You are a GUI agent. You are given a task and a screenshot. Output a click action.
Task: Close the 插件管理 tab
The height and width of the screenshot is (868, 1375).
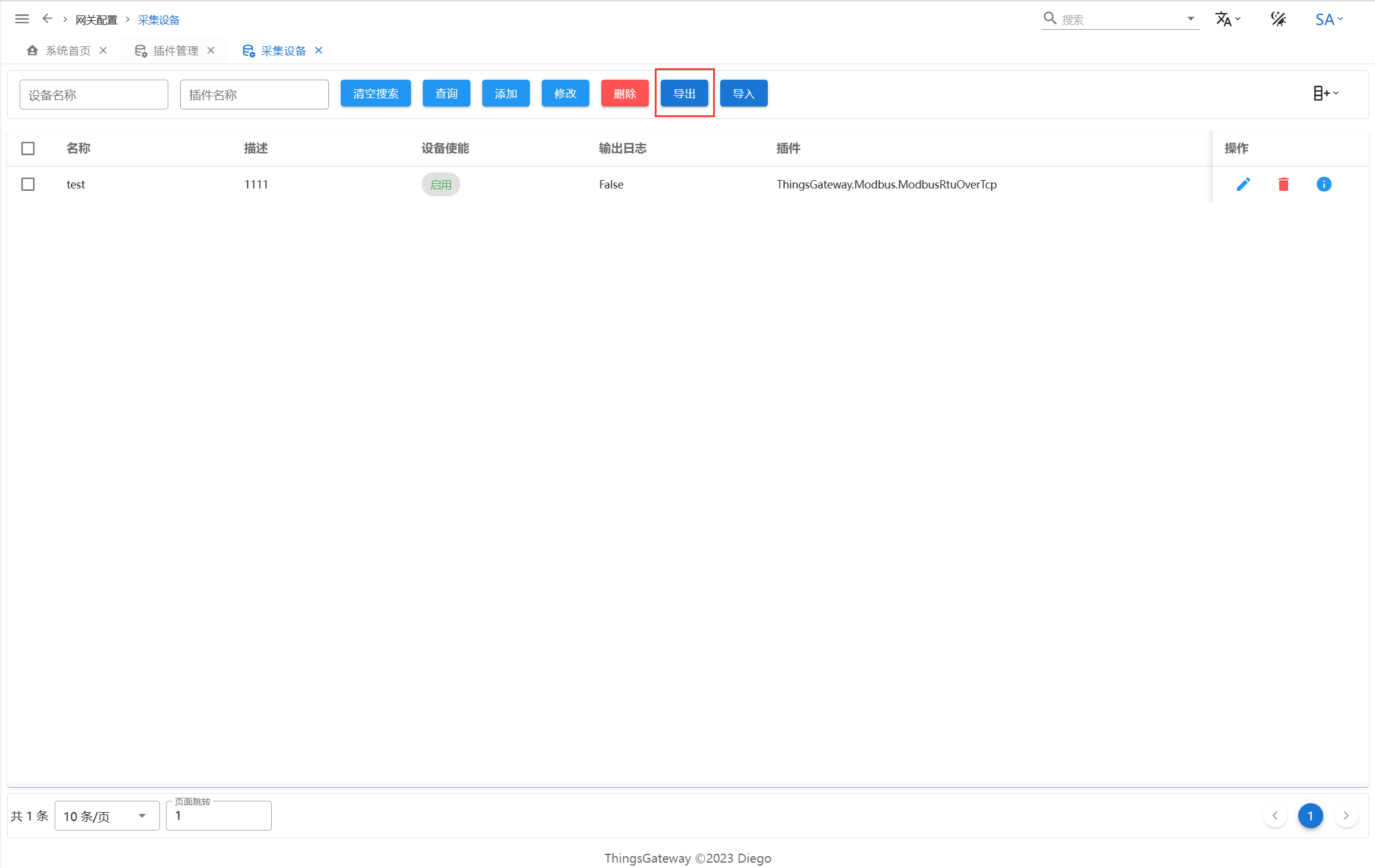click(x=211, y=51)
